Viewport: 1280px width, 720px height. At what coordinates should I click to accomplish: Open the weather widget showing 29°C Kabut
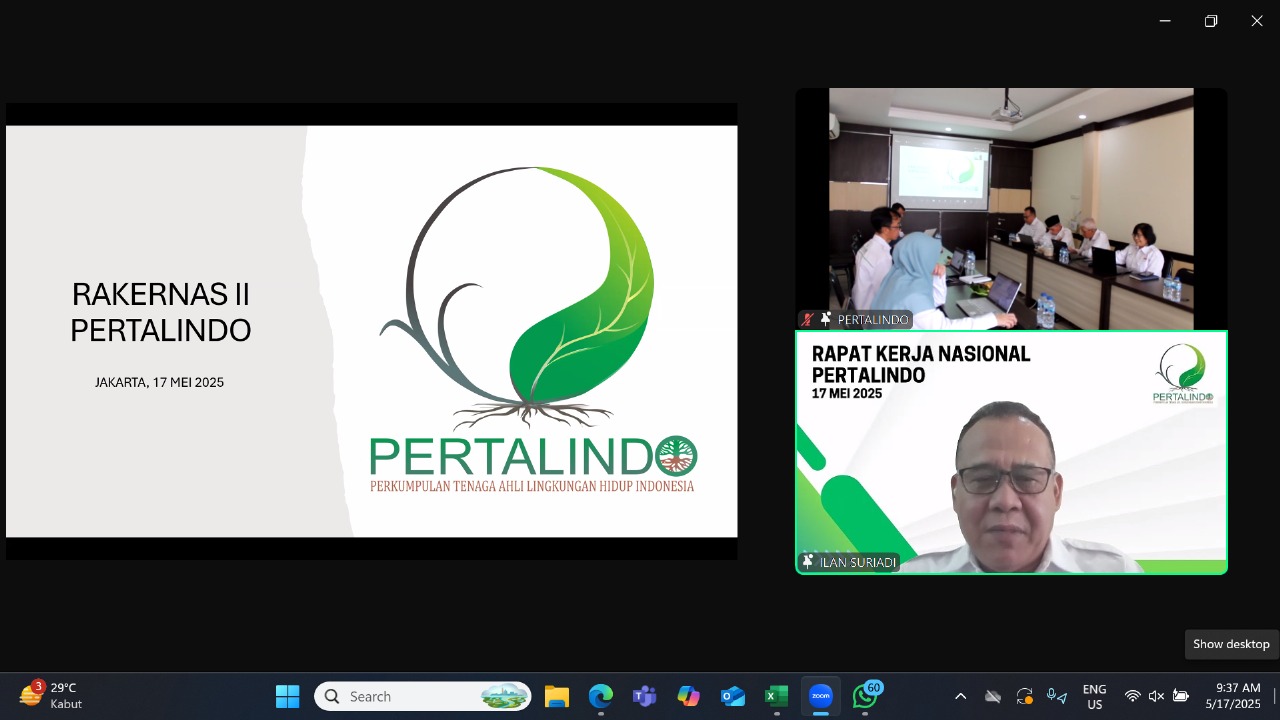pyautogui.click(x=52, y=696)
